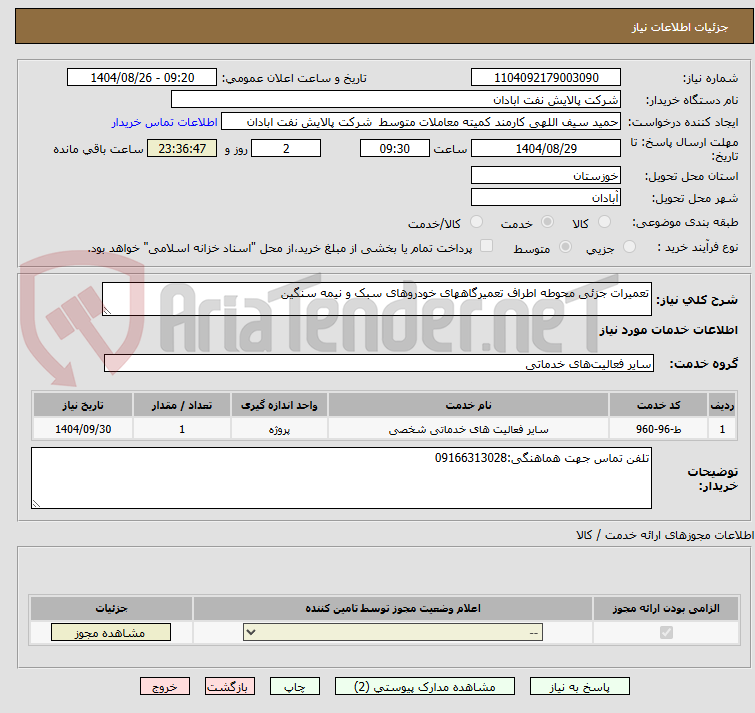Click the پاسخ به نیاز button
The height and width of the screenshot is (713, 755).
pyautogui.click(x=580, y=687)
